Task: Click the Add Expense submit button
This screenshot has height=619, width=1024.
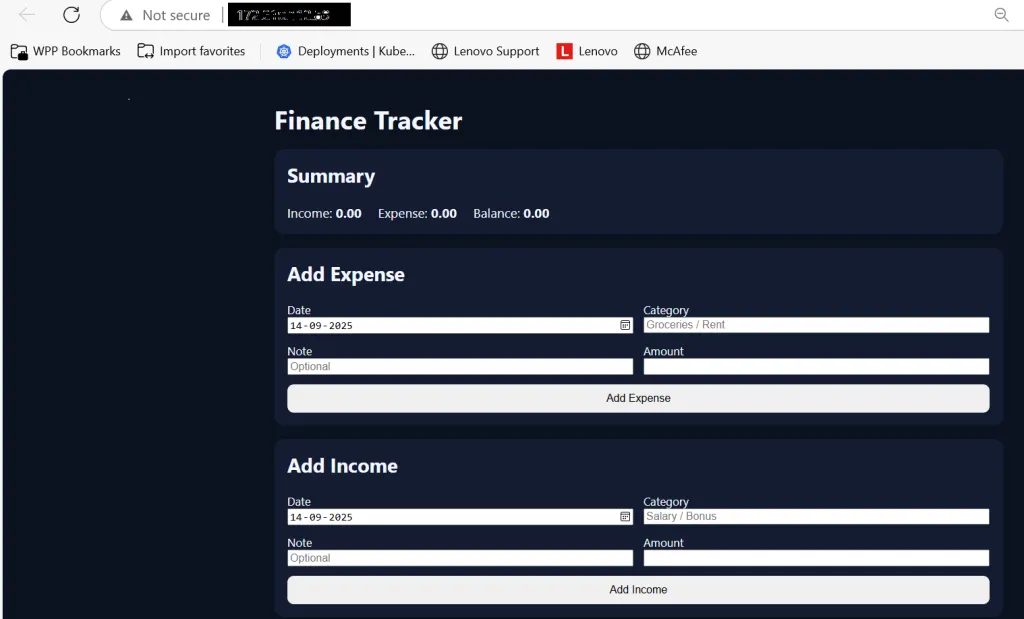Action: point(637,398)
